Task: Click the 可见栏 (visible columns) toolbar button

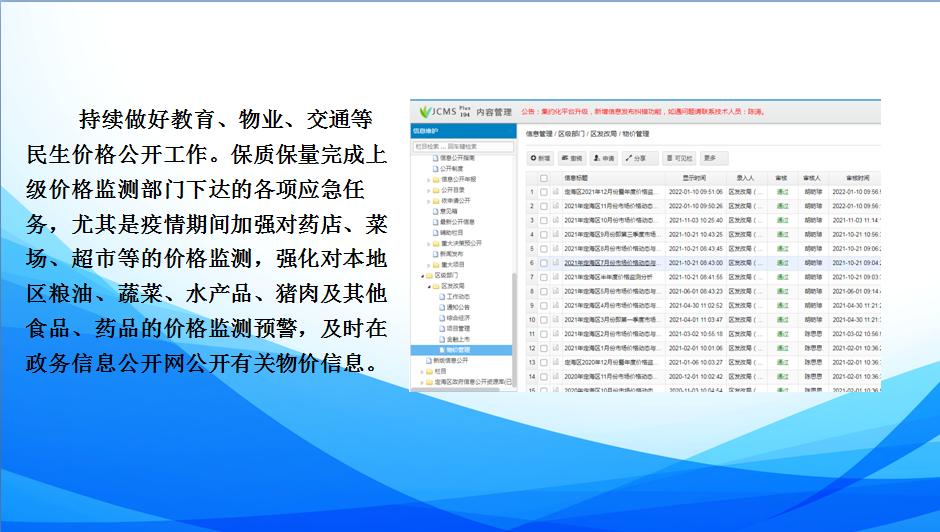Action: click(x=679, y=158)
